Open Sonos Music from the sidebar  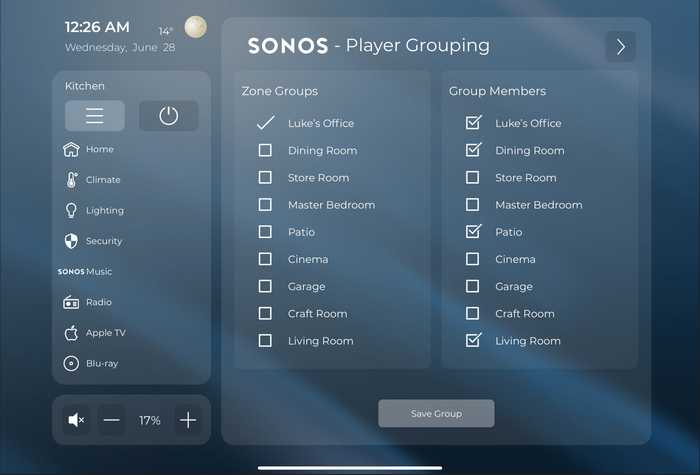click(85, 271)
